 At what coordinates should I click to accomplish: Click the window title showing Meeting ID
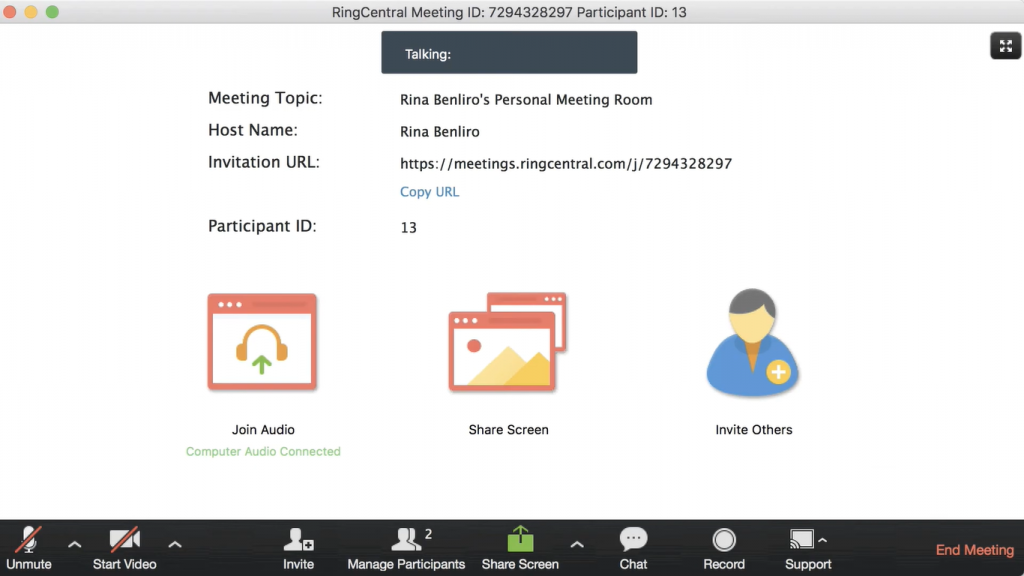(x=509, y=12)
